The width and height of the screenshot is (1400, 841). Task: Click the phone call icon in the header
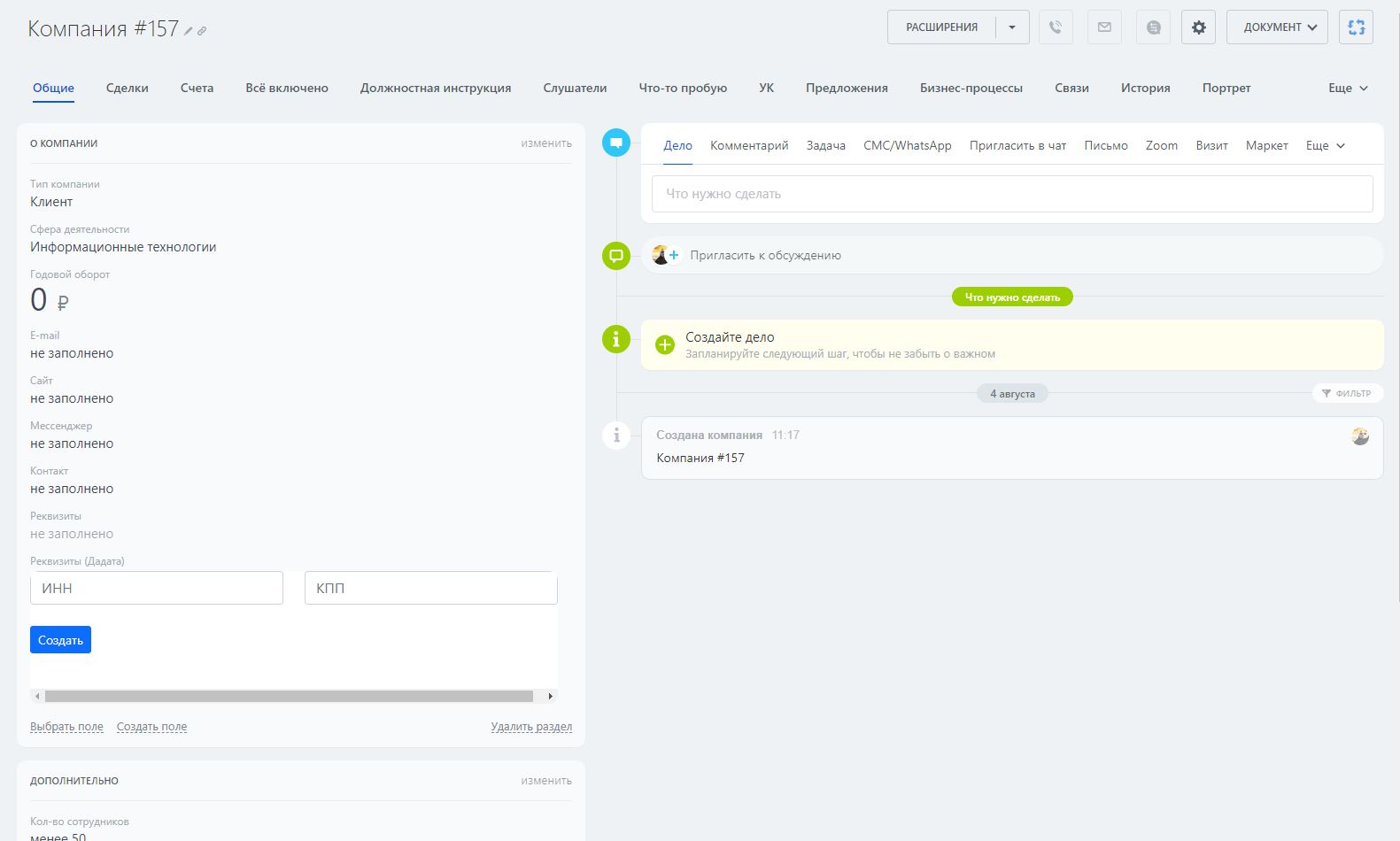pyautogui.click(x=1055, y=27)
